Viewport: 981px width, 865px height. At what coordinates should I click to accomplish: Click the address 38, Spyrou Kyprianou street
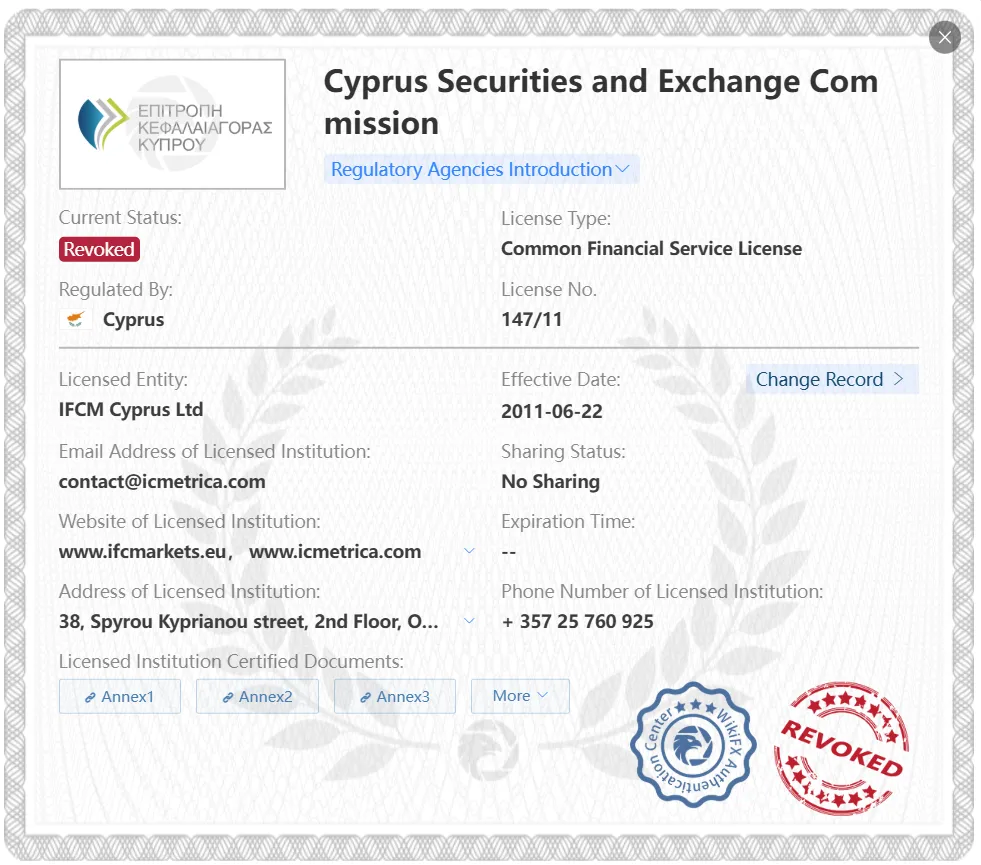coord(248,622)
